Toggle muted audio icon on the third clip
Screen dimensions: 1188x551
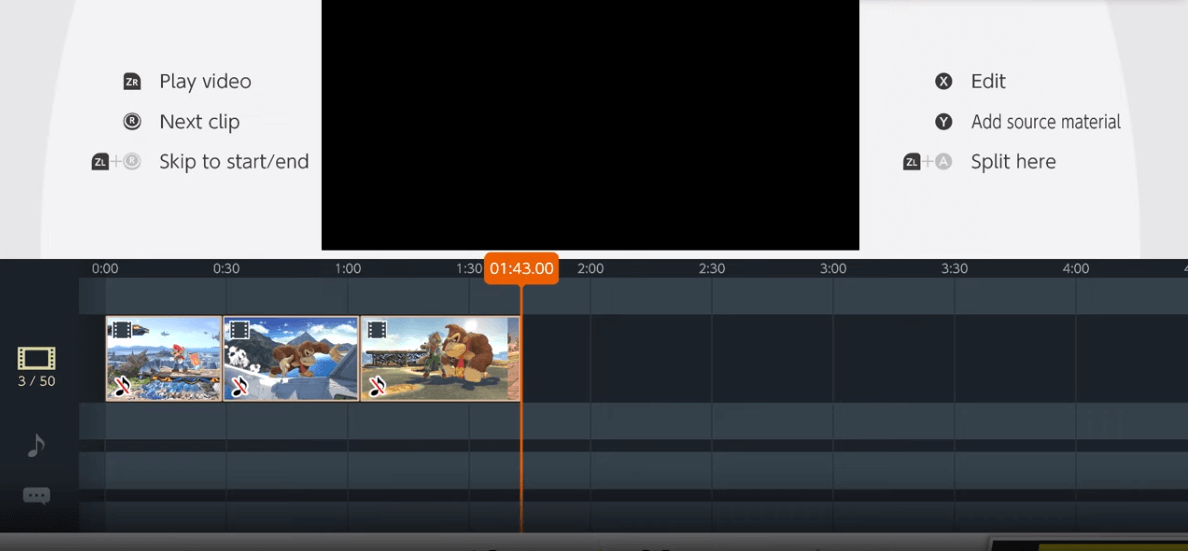coord(377,386)
